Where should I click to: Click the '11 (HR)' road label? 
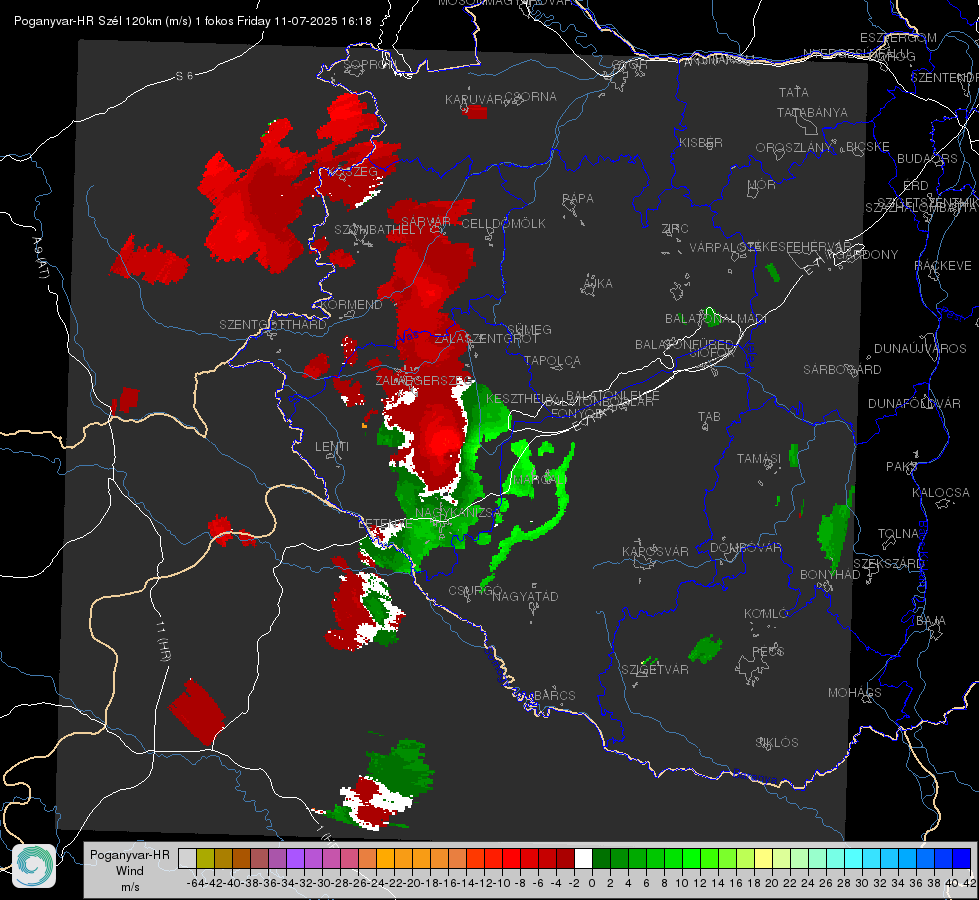163,641
